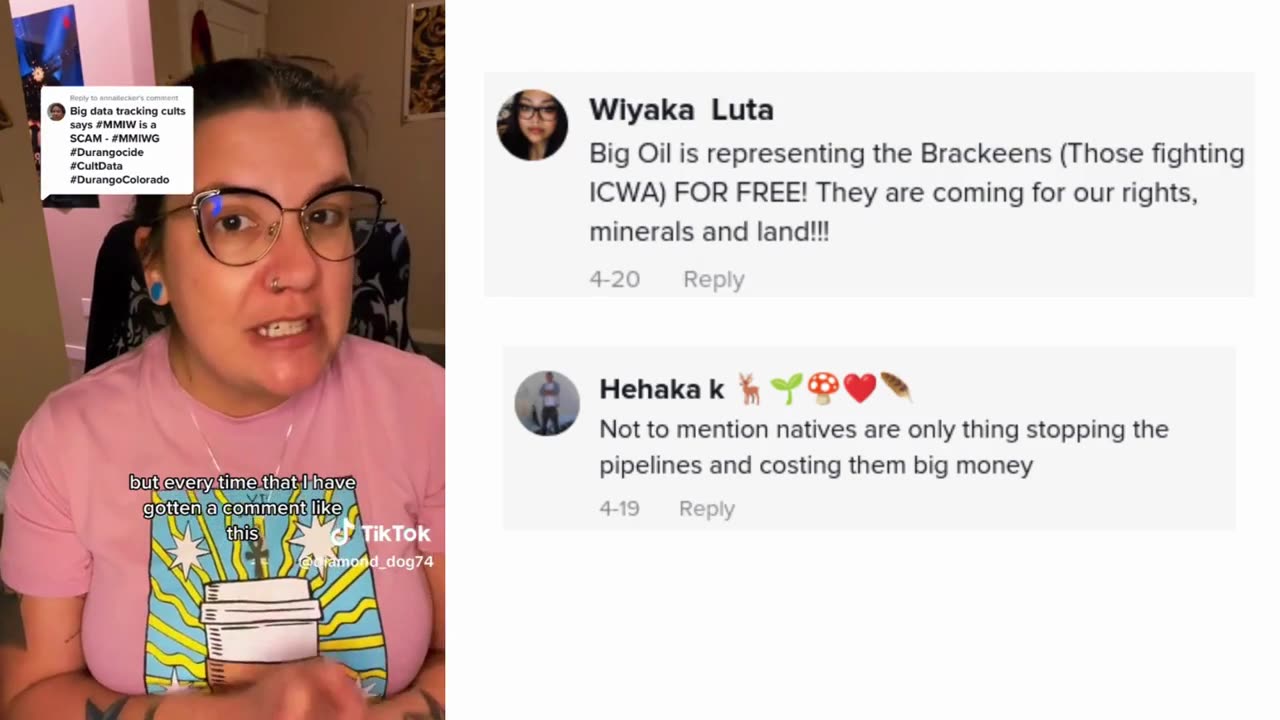
Task: Click Hehaka k's profile avatar
Action: click(x=547, y=403)
